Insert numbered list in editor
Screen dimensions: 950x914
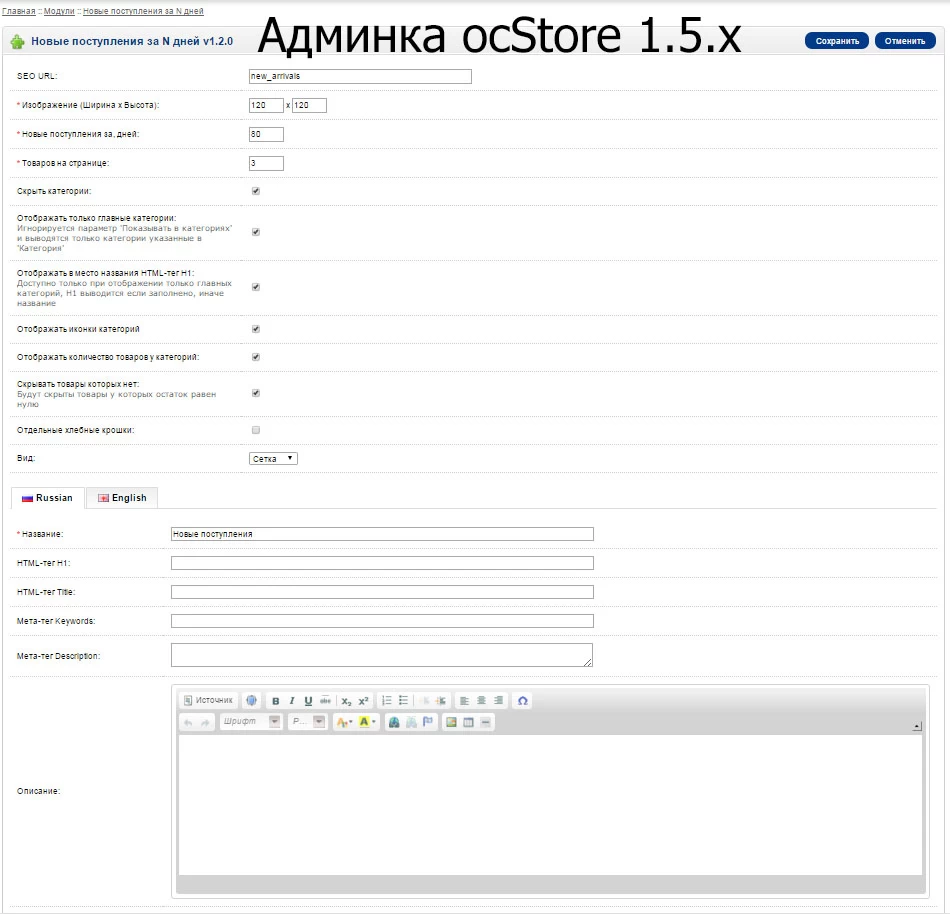click(x=387, y=701)
